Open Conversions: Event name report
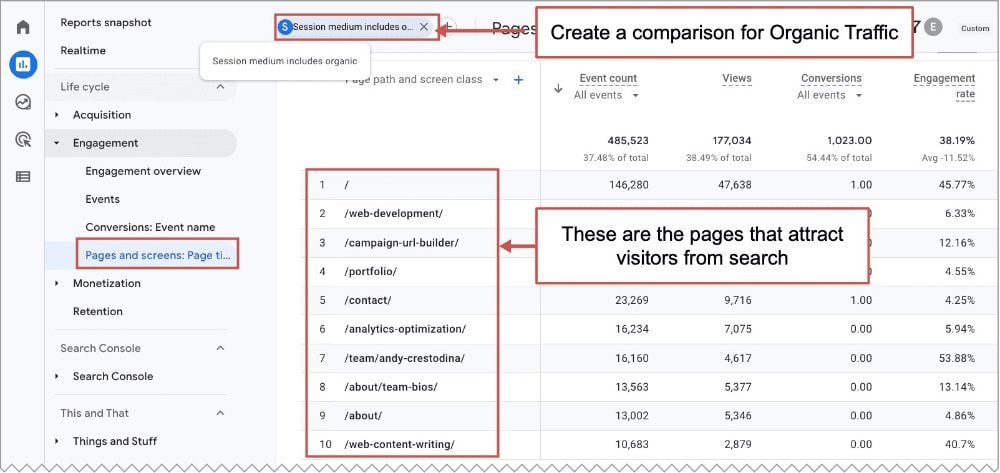 point(150,227)
